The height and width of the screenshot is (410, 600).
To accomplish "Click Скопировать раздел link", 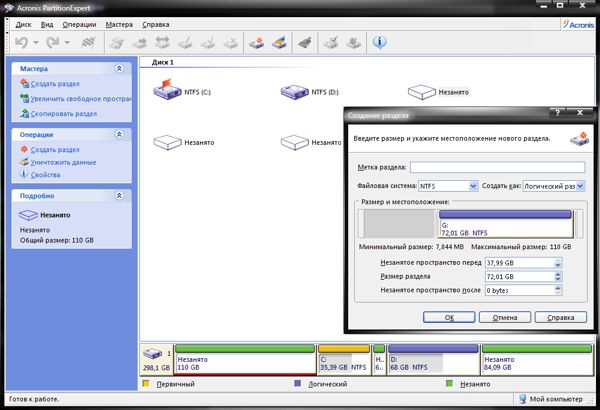I will pos(64,114).
